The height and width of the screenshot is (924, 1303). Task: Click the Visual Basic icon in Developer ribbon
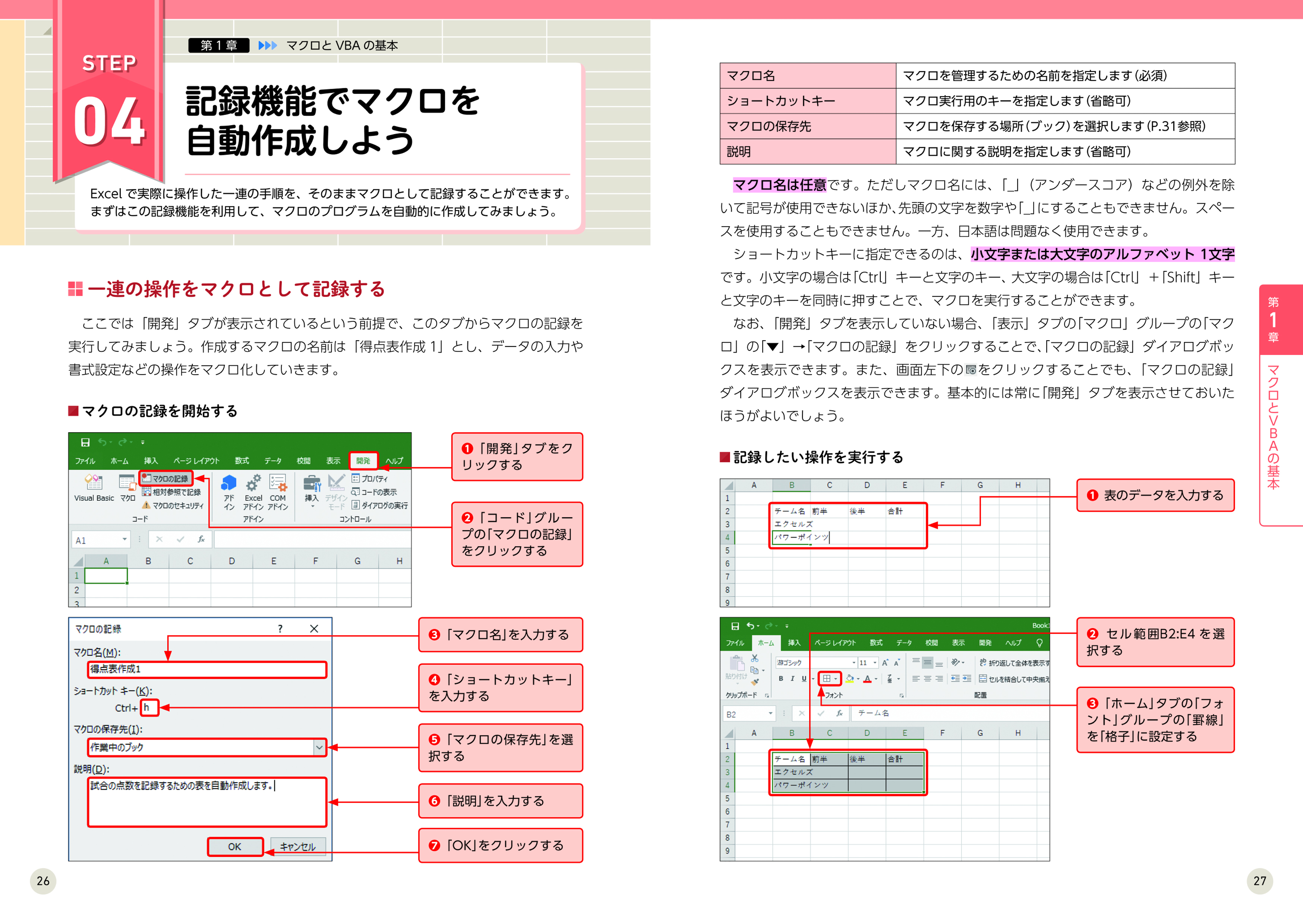[x=94, y=488]
